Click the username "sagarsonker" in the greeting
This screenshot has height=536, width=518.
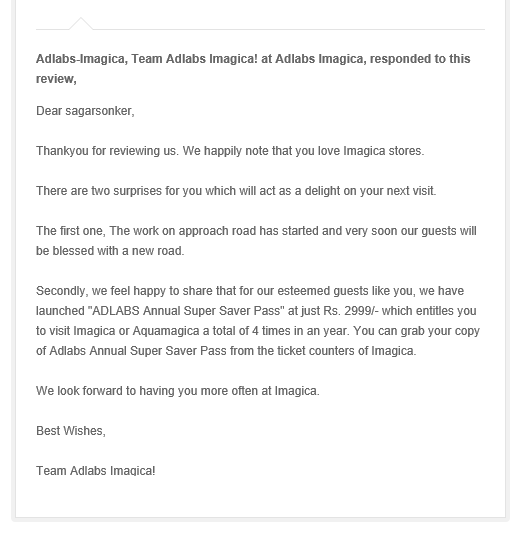98,111
